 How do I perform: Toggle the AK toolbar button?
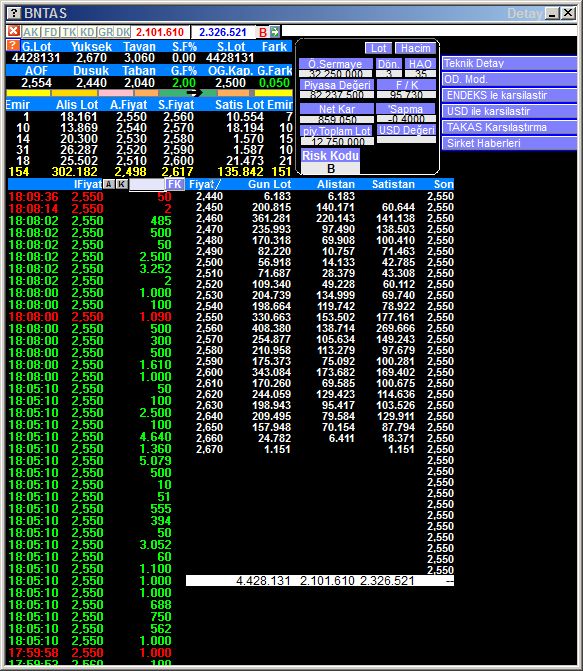pyautogui.click(x=31, y=32)
